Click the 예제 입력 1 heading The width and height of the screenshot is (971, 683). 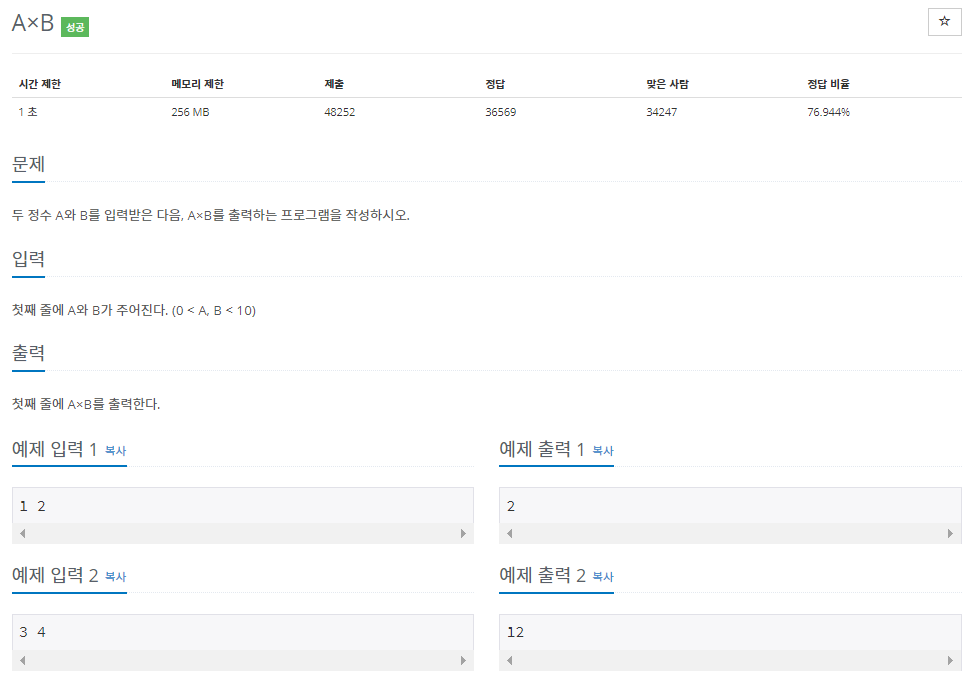pos(54,449)
